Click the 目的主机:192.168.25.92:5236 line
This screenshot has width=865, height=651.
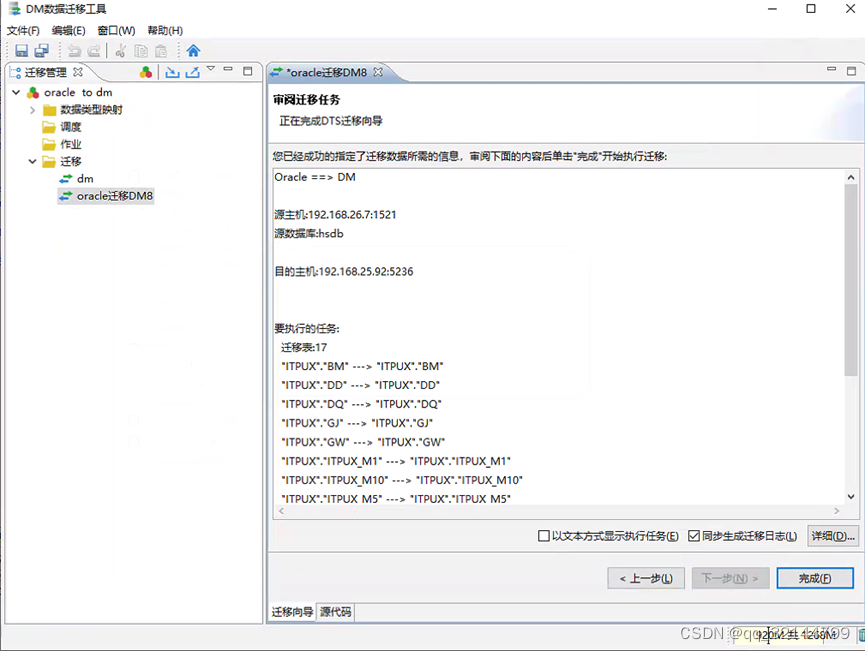point(344,271)
